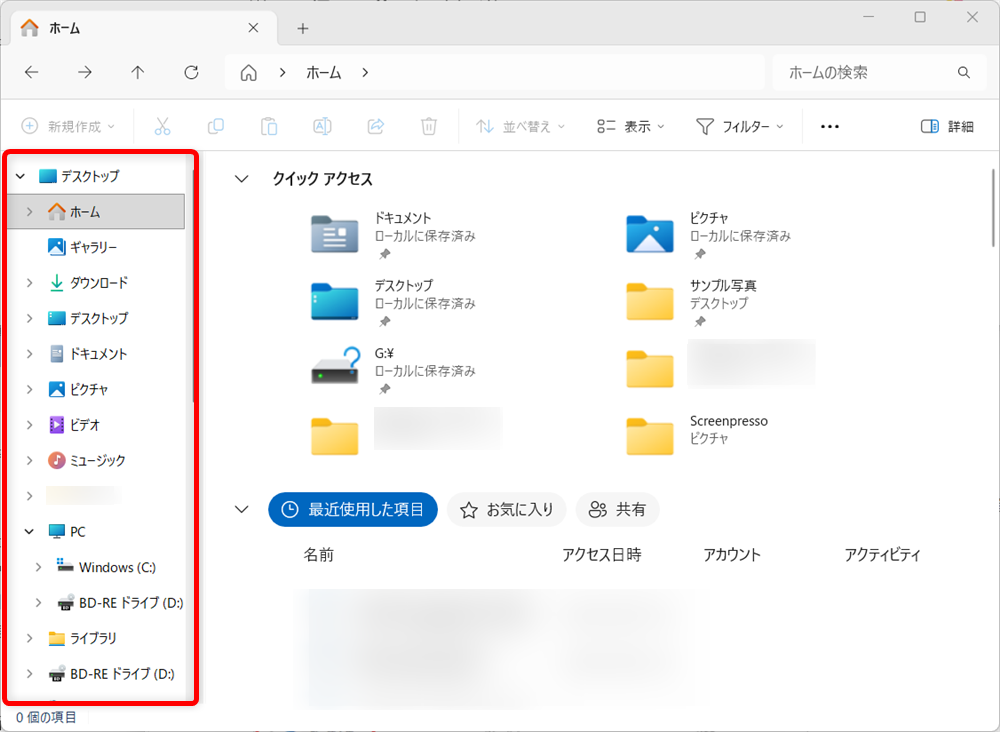The image size is (1000, 732).
Task: Collapse the クイック アクセス section
Action: pos(241,178)
